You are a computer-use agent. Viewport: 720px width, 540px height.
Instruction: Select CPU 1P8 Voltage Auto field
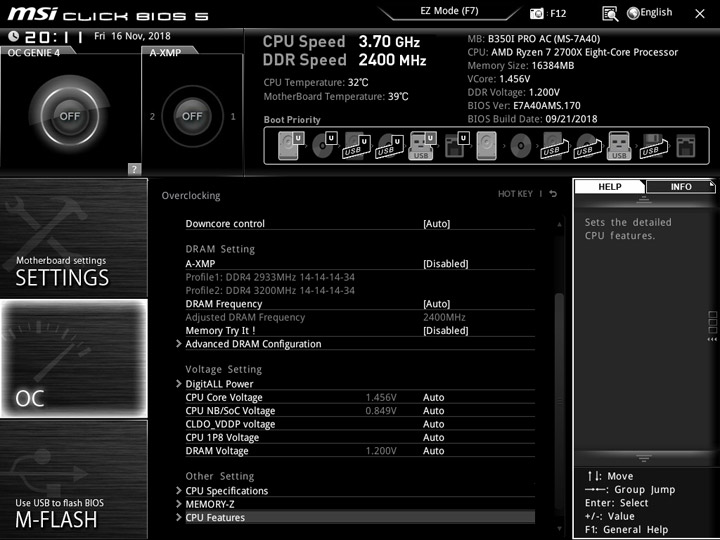tap(433, 437)
